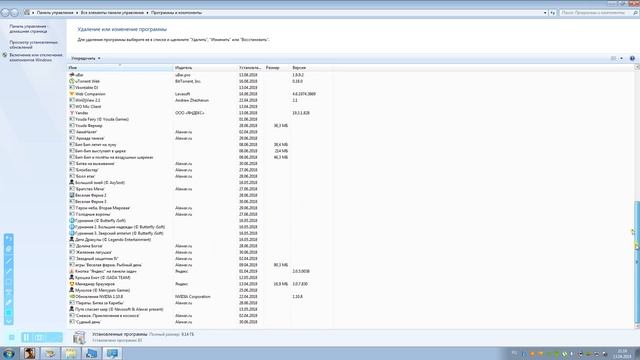The width and height of the screenshot is (640, 360).
Task: Click icon of Крошка Енот entry
Action: coord(72,278)
